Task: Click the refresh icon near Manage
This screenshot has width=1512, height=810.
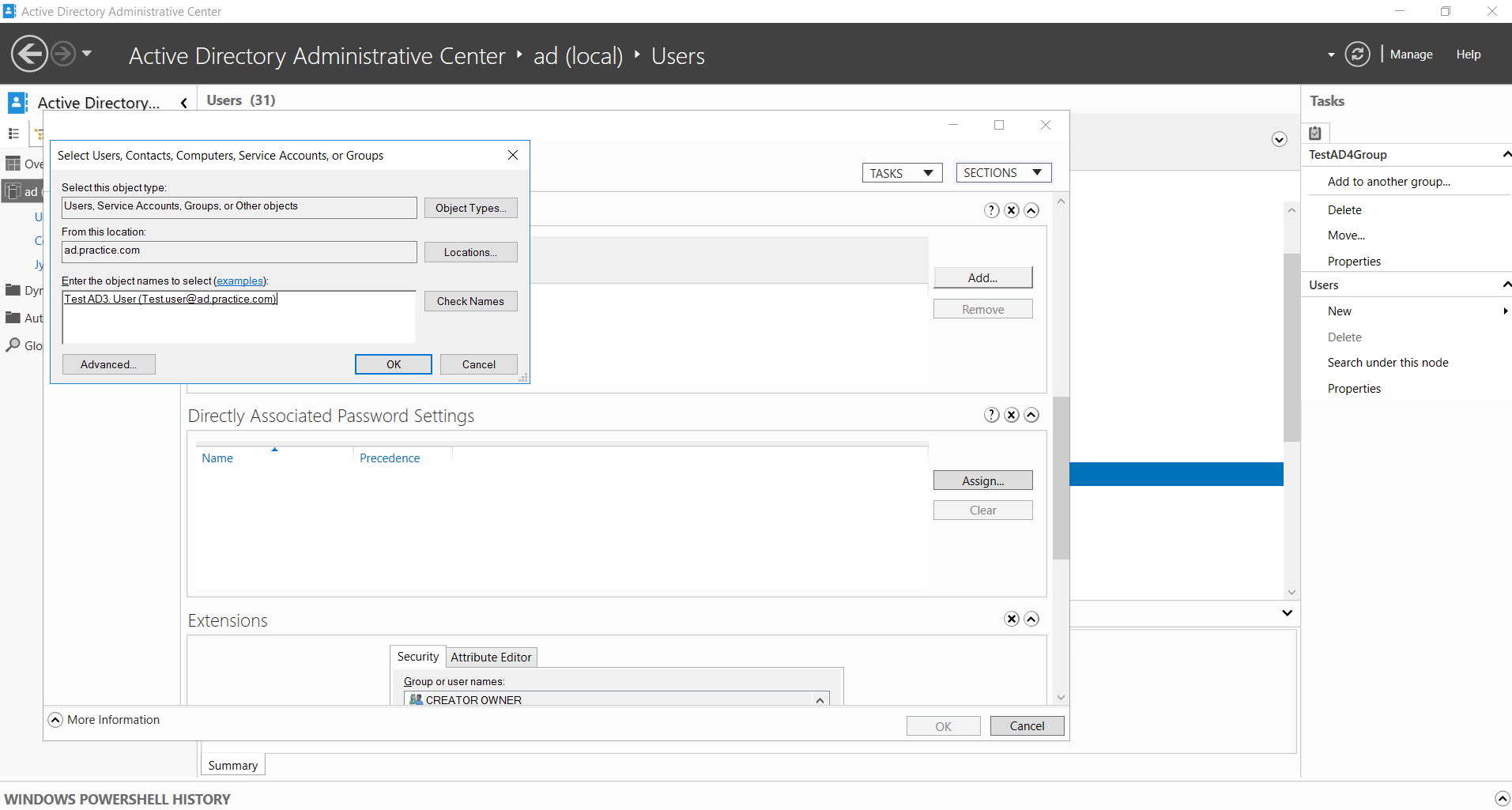Action: coord(1357,55)
